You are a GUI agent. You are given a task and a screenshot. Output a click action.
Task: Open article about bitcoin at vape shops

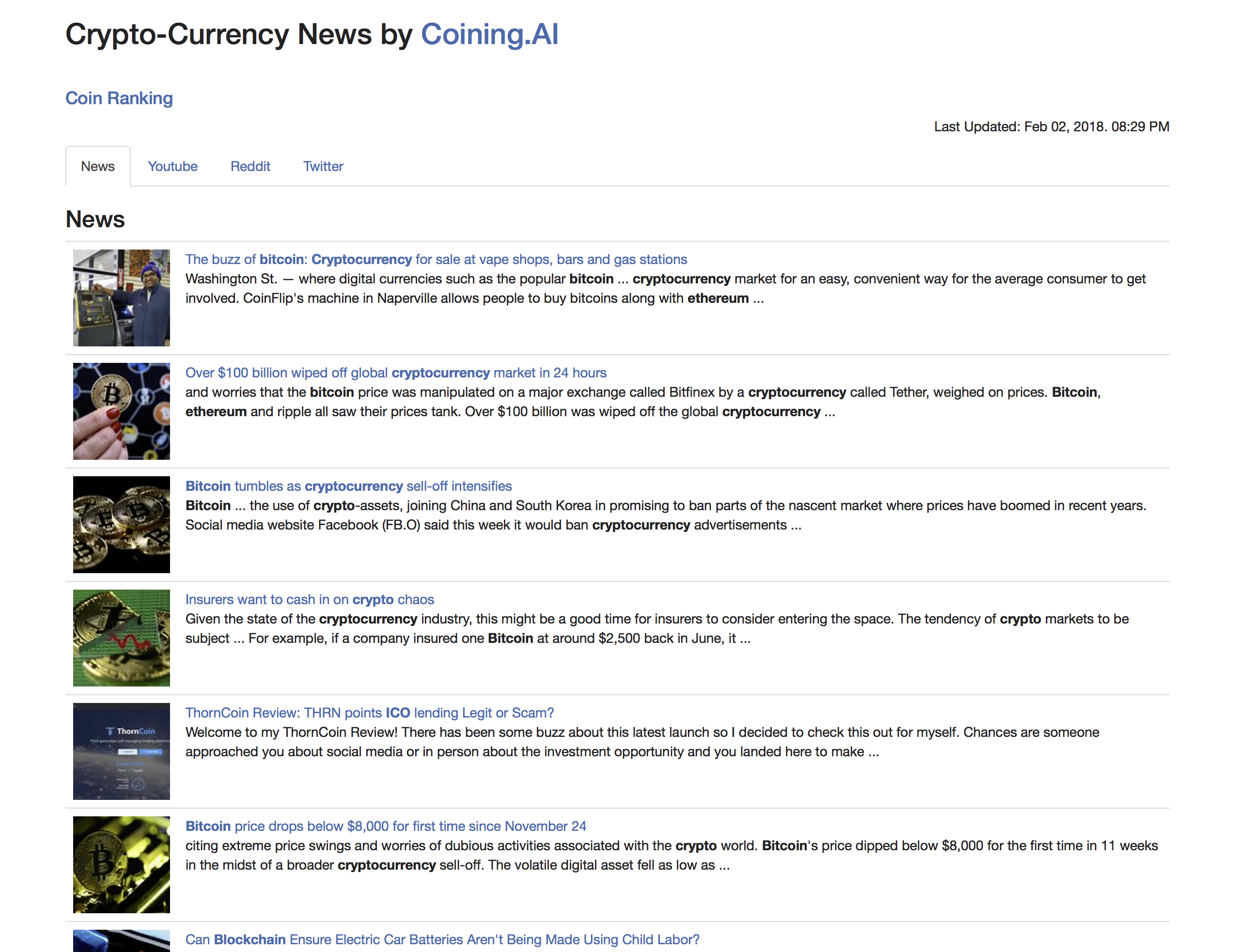click(x=436, y=259)
